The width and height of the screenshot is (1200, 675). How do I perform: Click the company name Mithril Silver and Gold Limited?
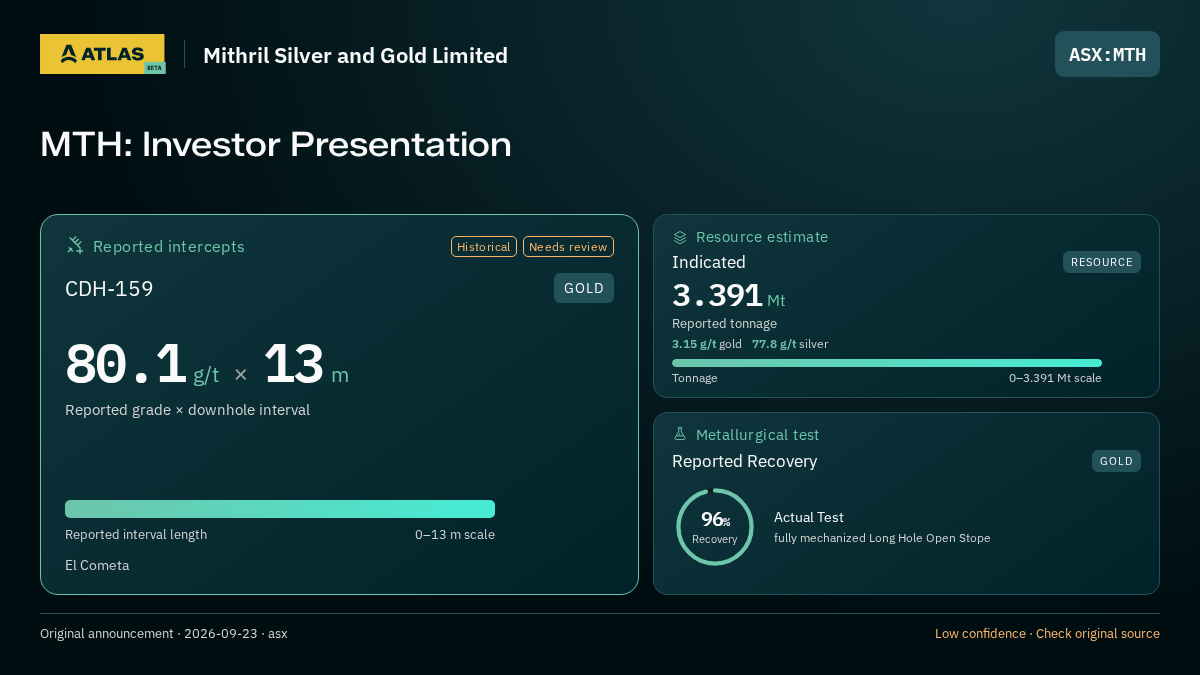[355, 56]
